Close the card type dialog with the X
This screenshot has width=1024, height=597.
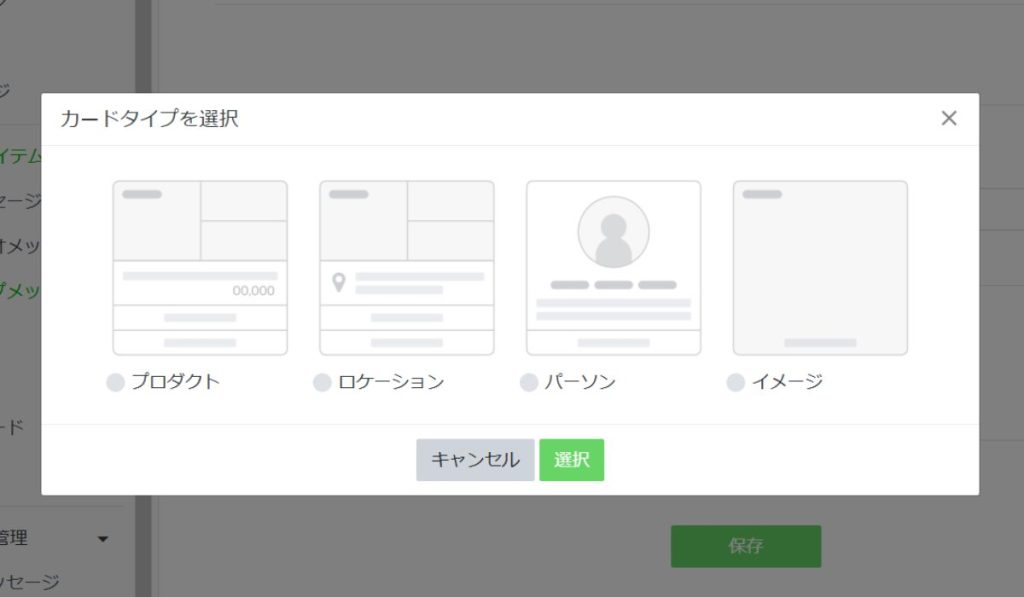(x=948, y=118)
